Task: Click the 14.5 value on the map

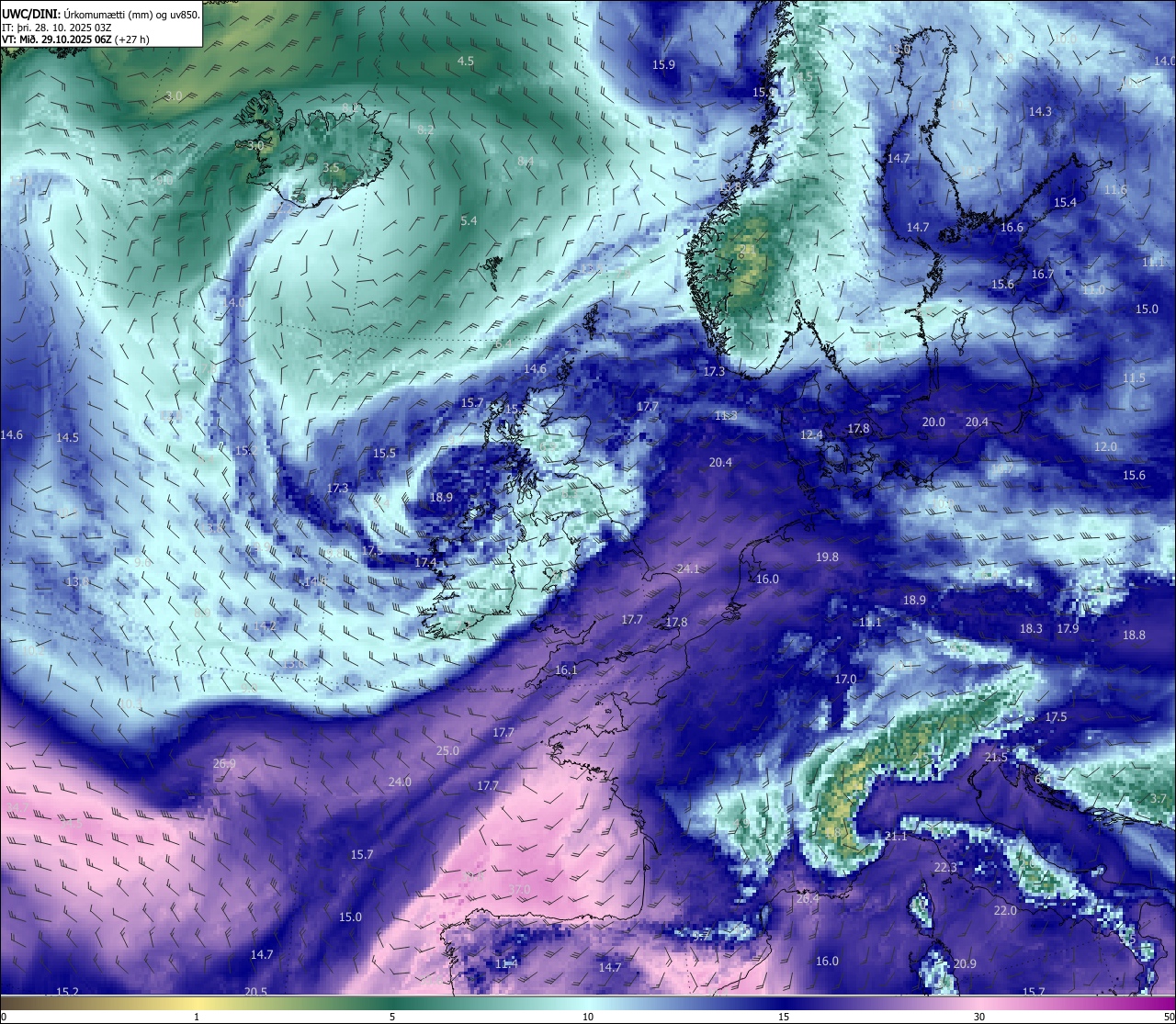Action: [x=67, y=438]
